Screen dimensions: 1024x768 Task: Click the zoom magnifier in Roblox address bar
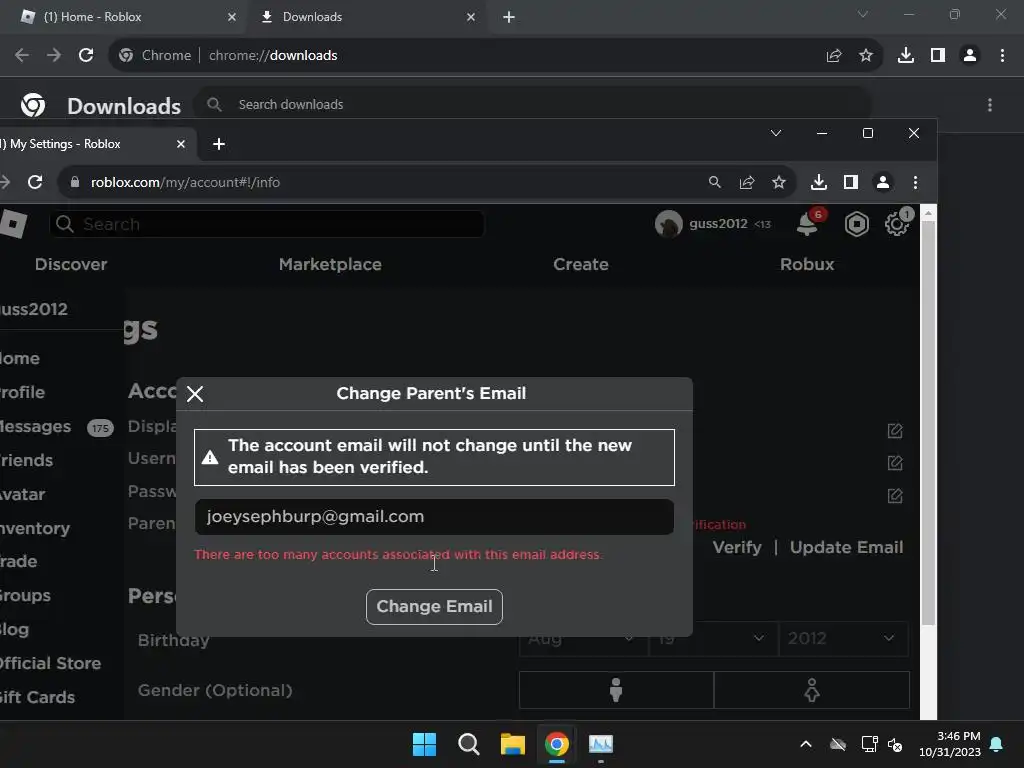714,182
